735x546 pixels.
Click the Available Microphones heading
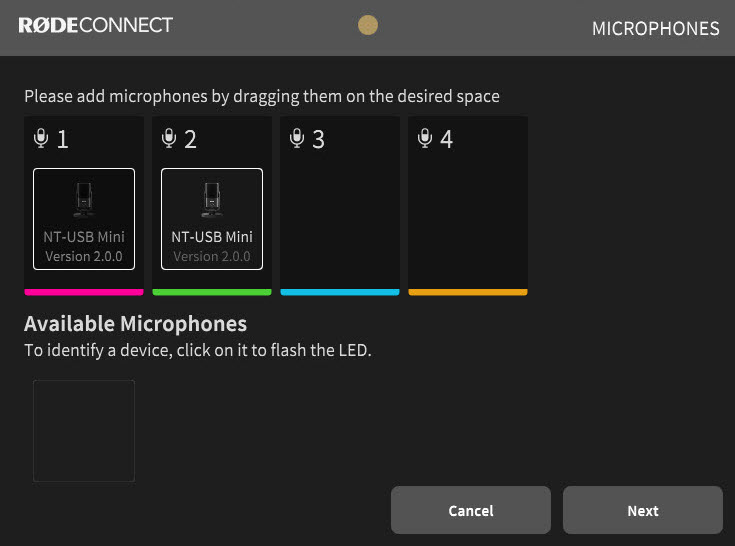(135, 324)
